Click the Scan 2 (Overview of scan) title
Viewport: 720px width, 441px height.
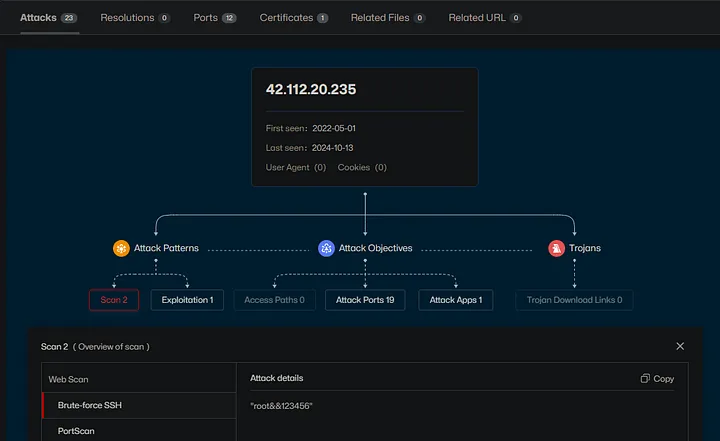point(95,347)
